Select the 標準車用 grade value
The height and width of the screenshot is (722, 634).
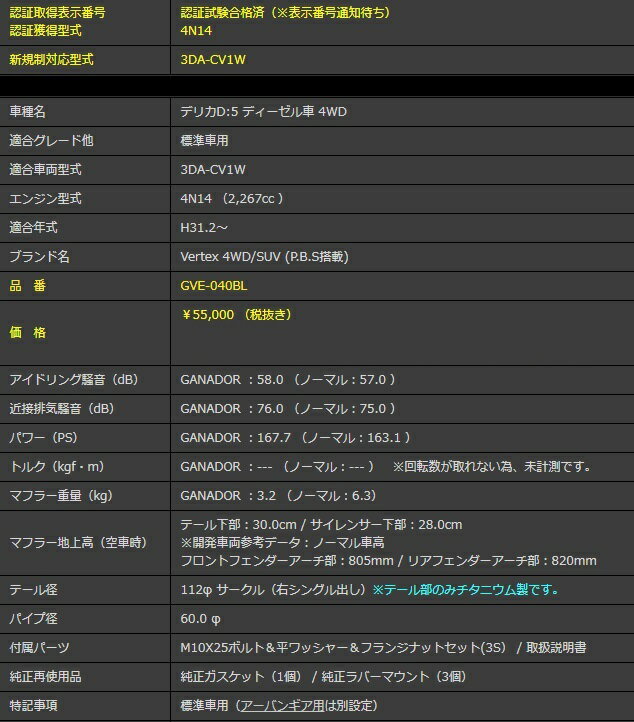[205, 140]
